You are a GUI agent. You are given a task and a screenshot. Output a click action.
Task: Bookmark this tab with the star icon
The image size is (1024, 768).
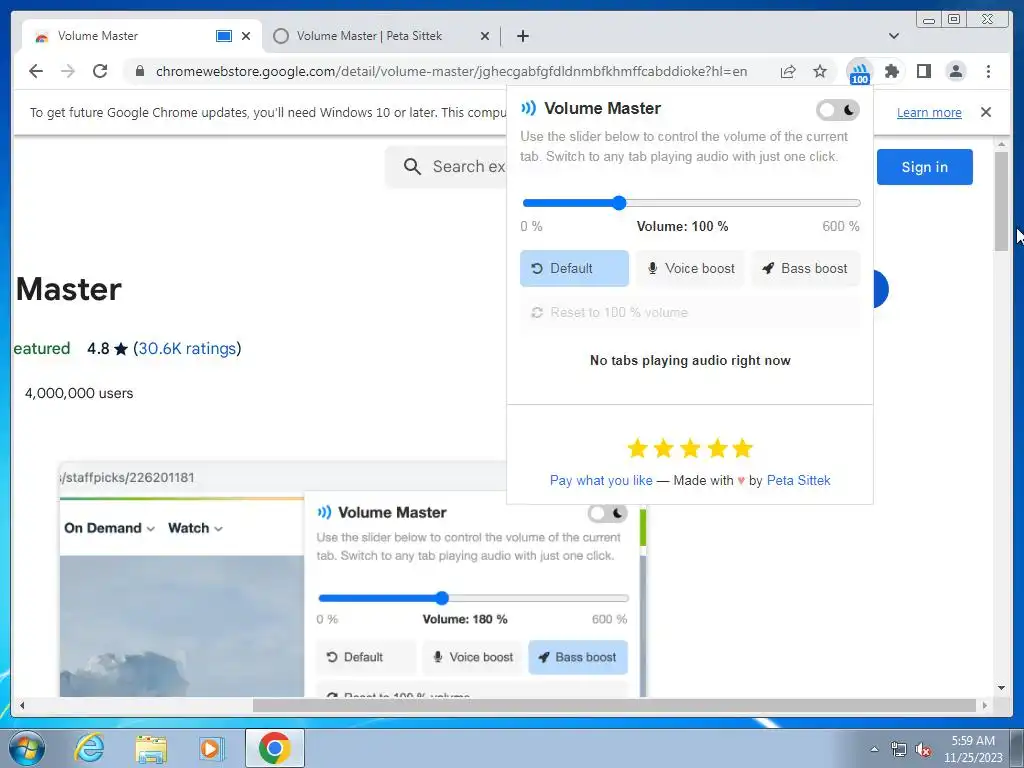pyautogui.click(x=820, y=71)
